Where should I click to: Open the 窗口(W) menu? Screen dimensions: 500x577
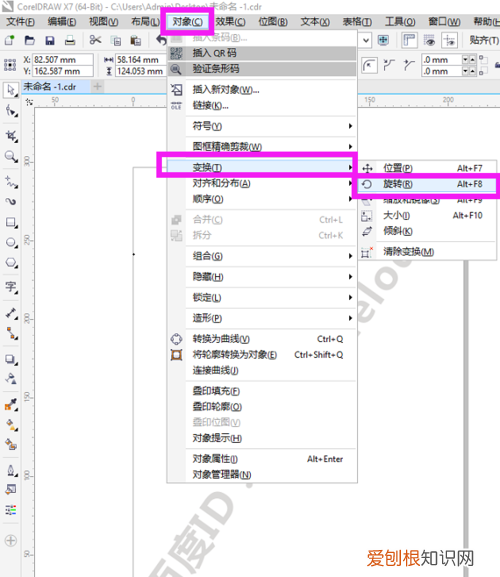444,22
